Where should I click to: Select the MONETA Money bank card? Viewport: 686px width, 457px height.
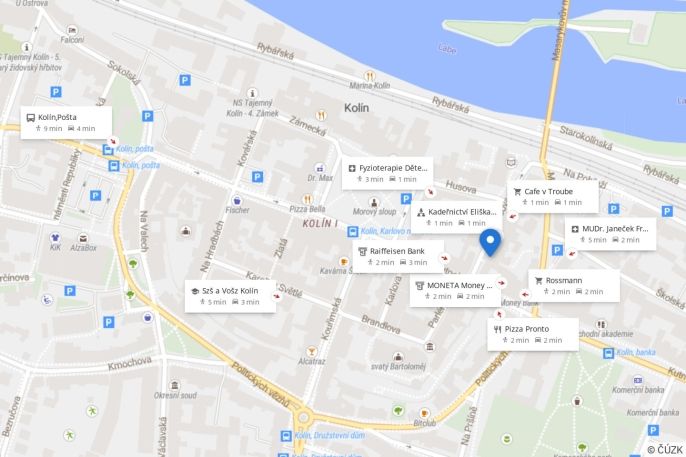(455, 290)
